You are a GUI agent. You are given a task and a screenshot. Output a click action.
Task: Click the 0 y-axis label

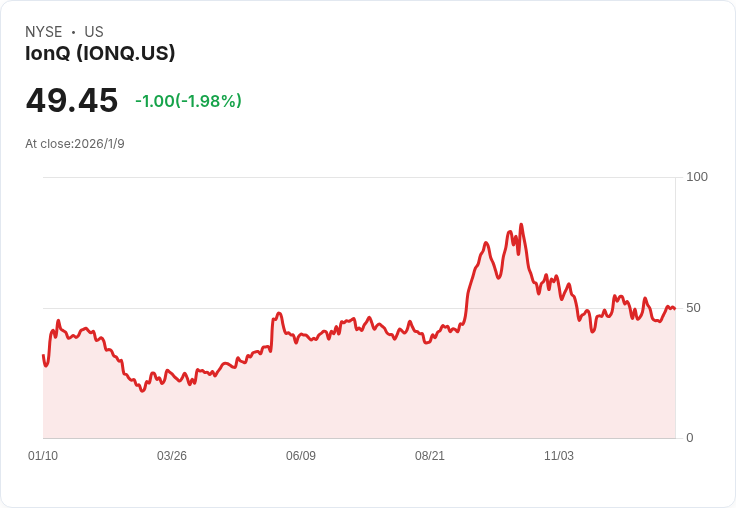click(x=689, y=438)
